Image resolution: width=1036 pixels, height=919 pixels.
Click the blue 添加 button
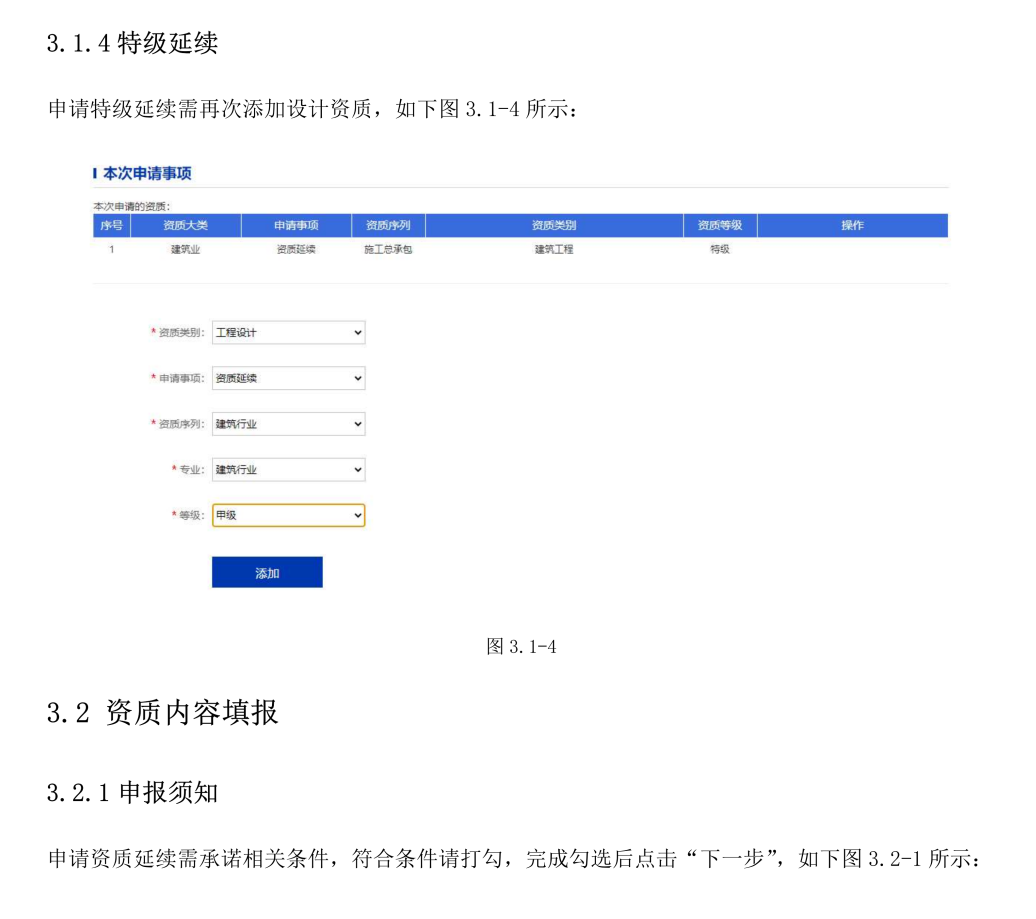click(267, 573)
